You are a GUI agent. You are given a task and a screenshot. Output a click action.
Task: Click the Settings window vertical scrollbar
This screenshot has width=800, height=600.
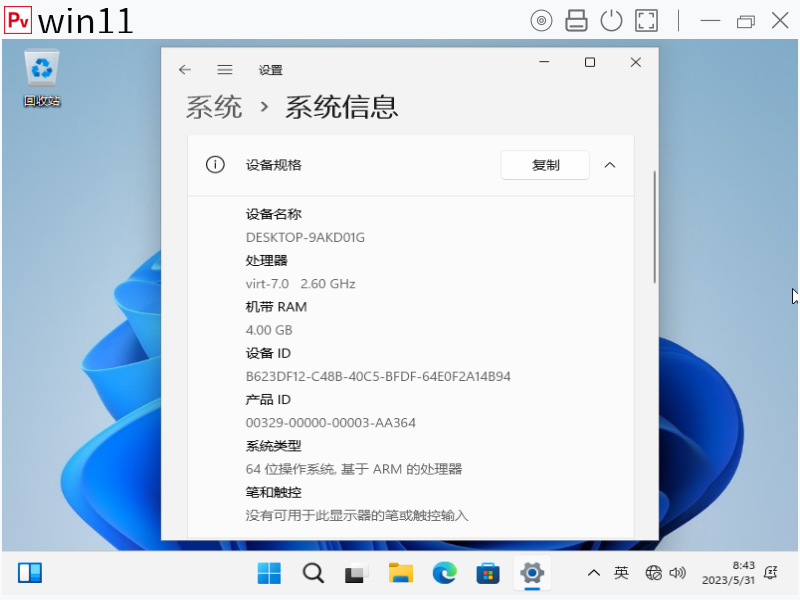(654, 227)
